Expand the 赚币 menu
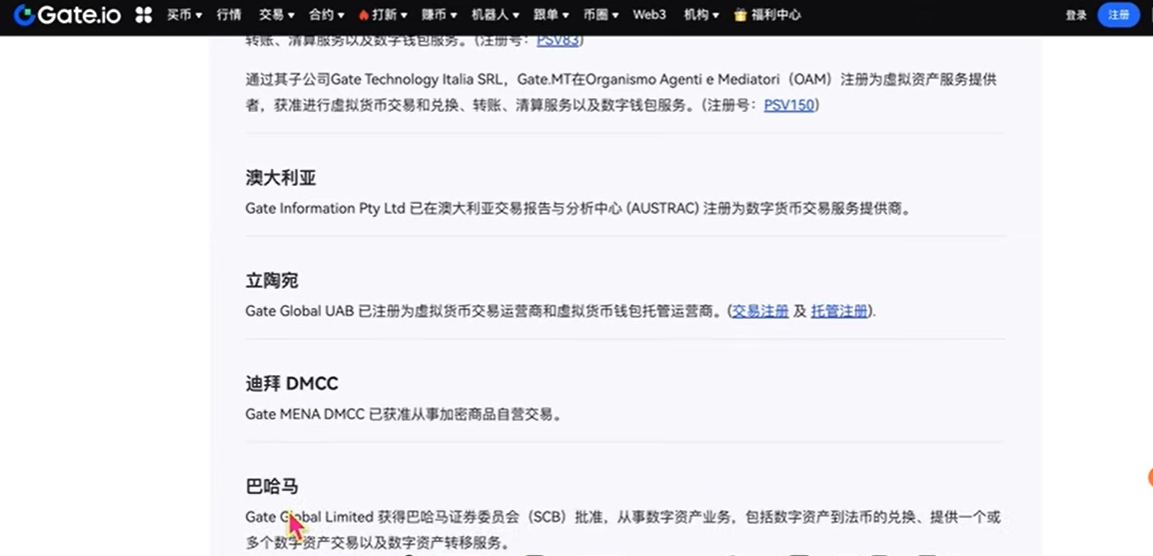The width and height of the screenshot is (1153, 556). click(x=439, y=15)
